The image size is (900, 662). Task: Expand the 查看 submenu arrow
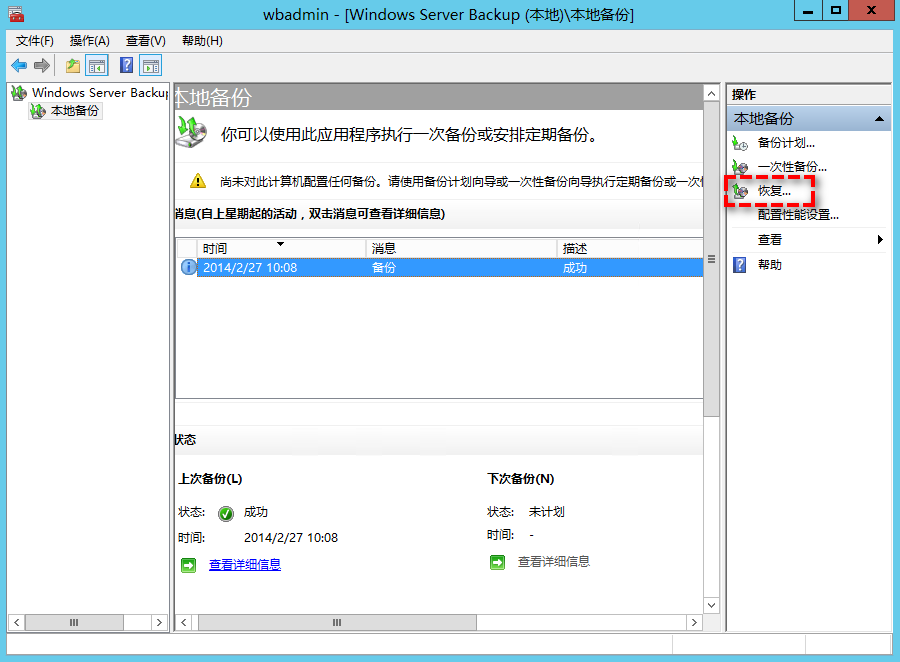(880, 239)
